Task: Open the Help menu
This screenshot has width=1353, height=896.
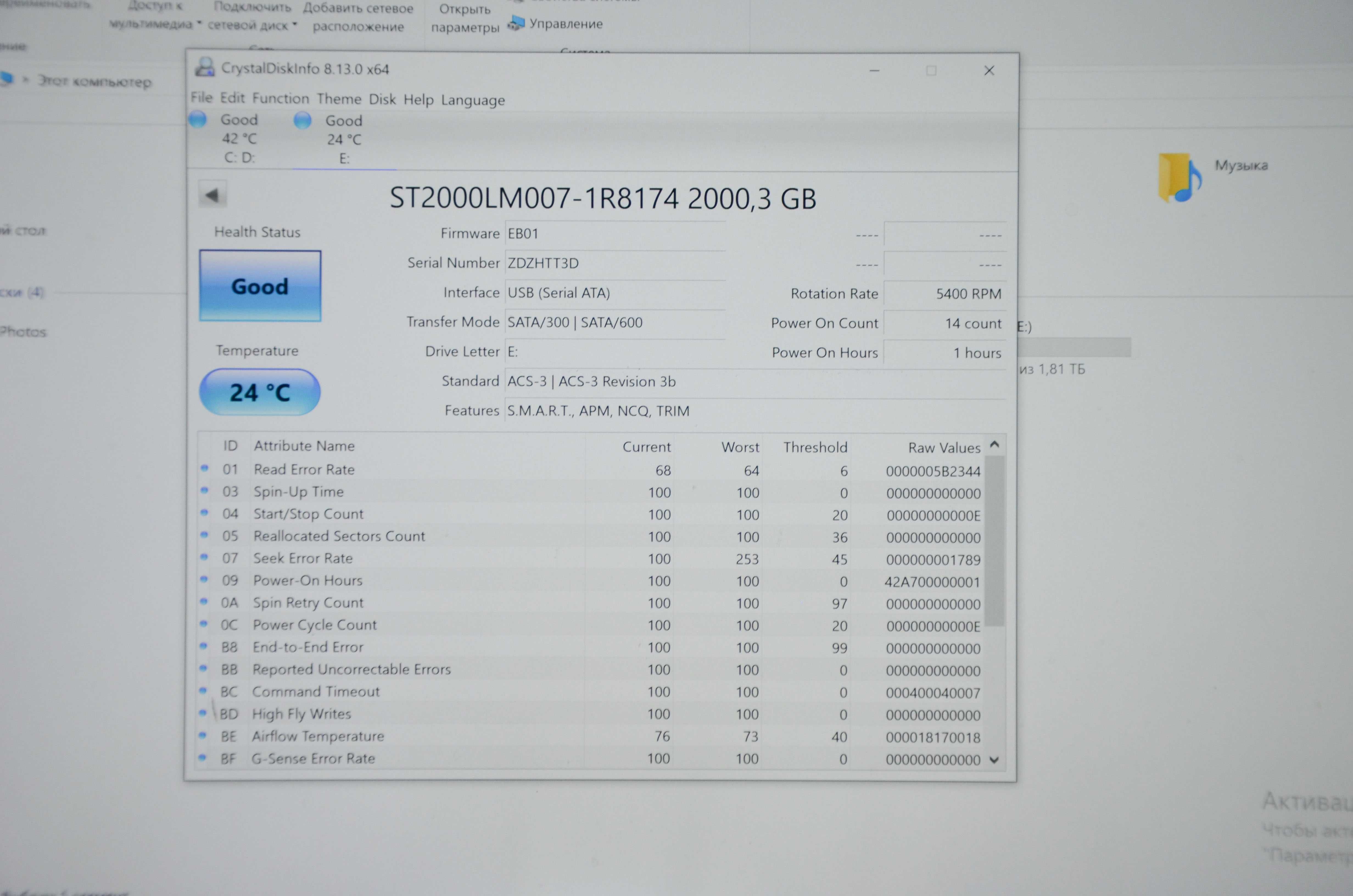Action: 418,99
